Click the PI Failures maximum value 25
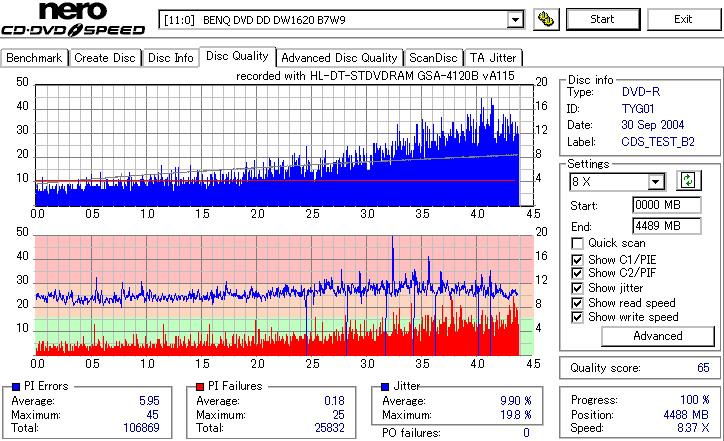The width and height of the screenshot is (724, 441). 338,415
